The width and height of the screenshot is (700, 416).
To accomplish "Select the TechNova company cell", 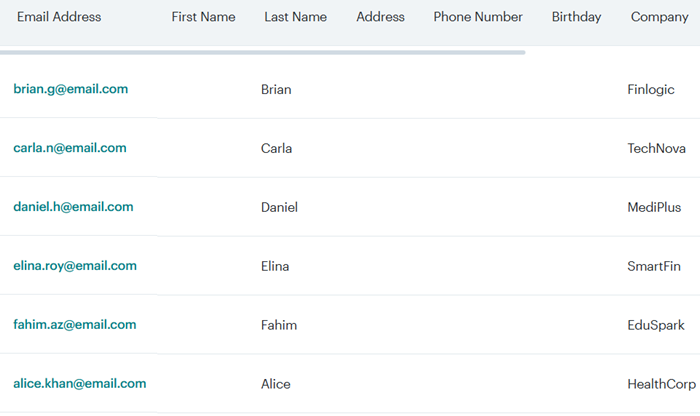I will pyautogui.click(x=656, y=149).
